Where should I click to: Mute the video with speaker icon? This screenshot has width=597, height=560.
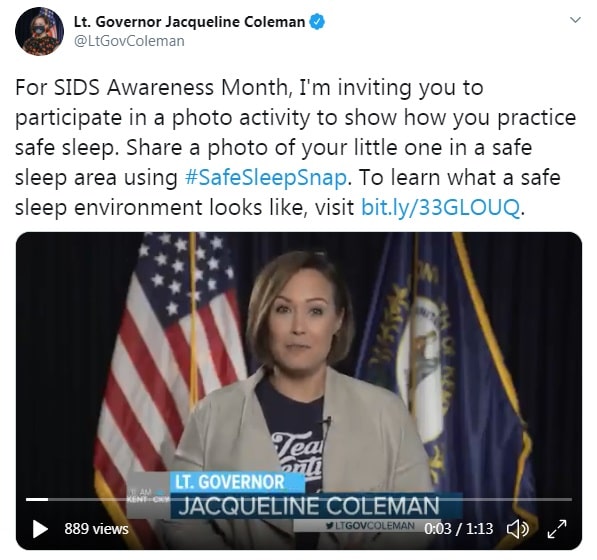point(517,529)
